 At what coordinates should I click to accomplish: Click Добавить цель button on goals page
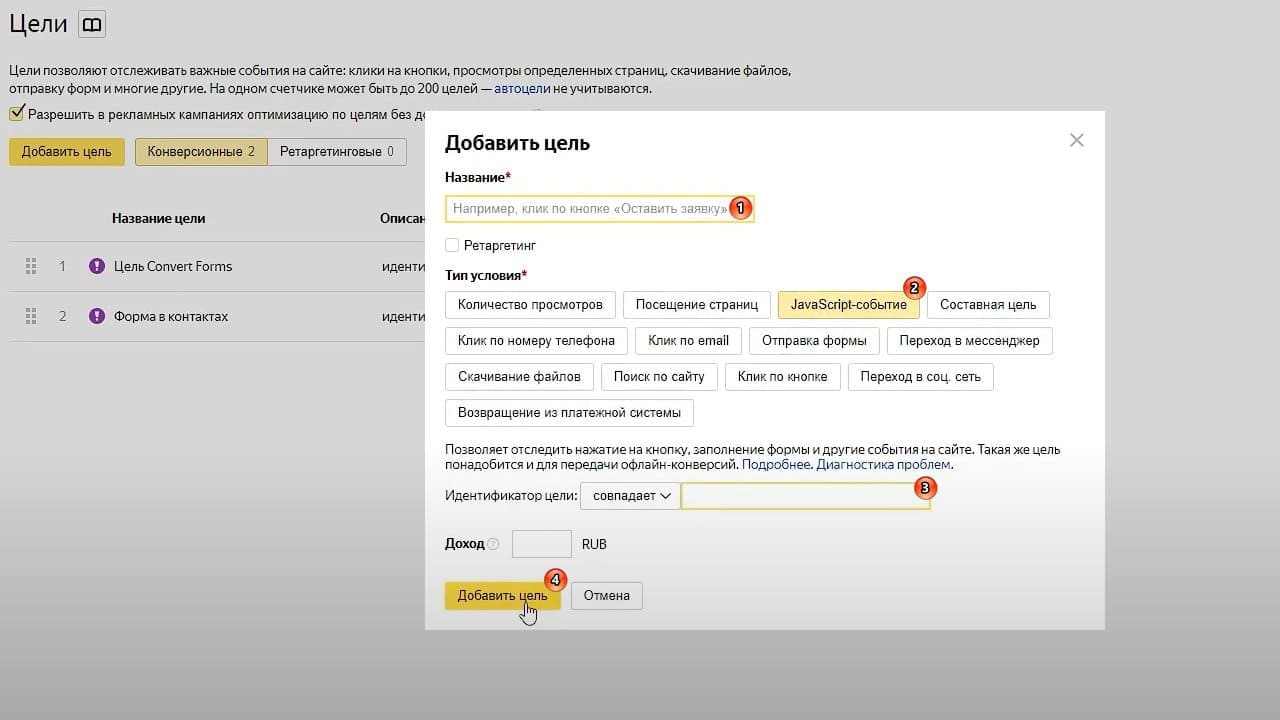[67, 152]
